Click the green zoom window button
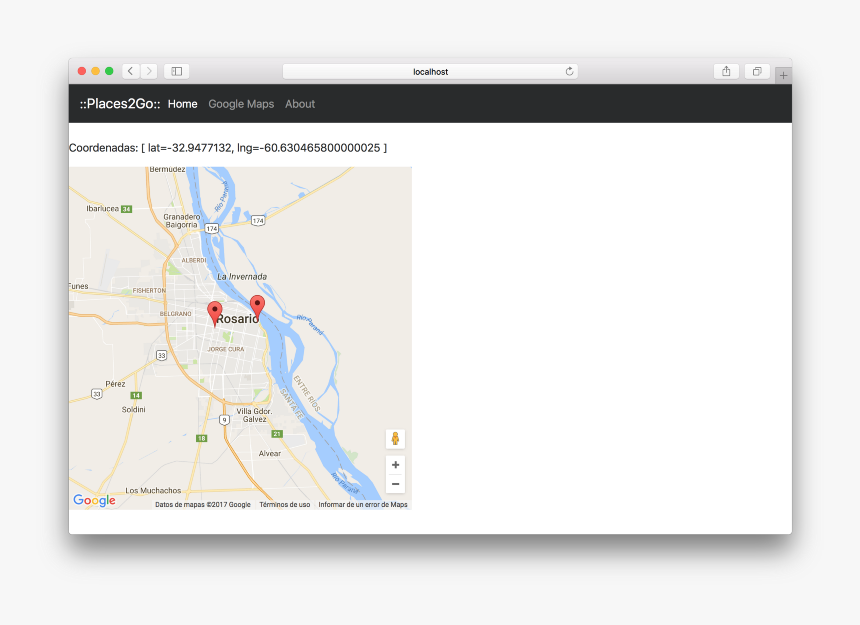860x625 pixels. [x=109, y=71]
